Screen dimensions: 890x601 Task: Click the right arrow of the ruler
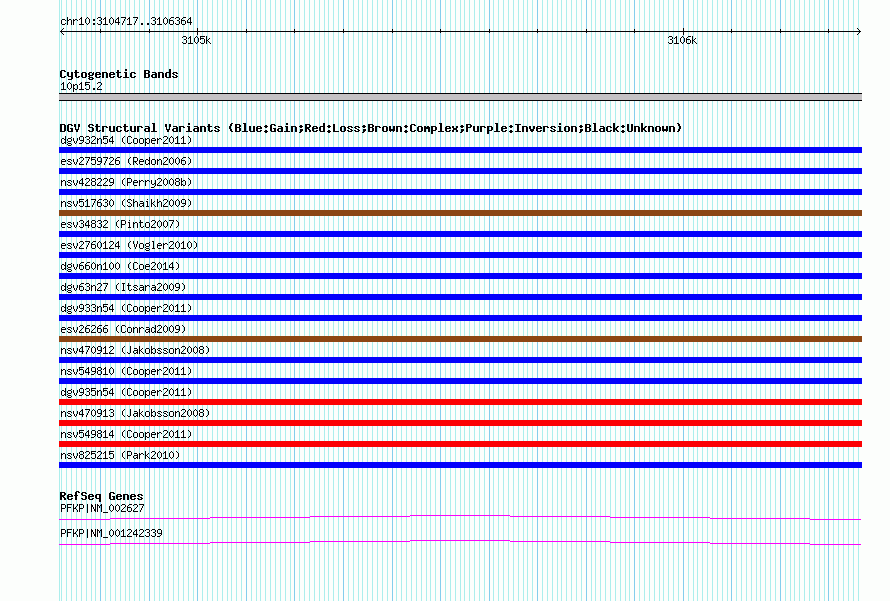(x=859, y=32)
